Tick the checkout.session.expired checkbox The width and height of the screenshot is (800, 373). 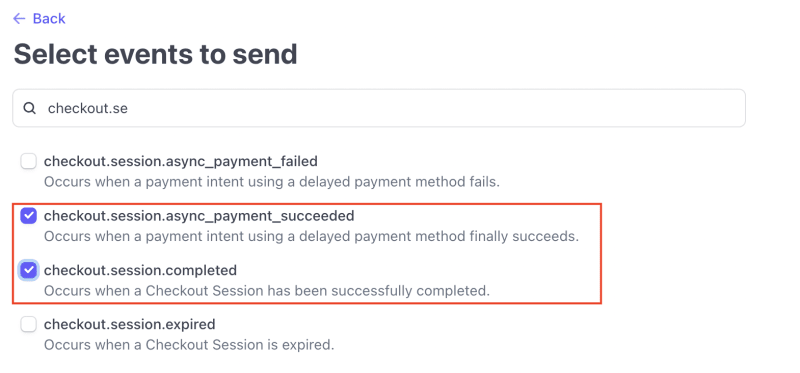29,324
